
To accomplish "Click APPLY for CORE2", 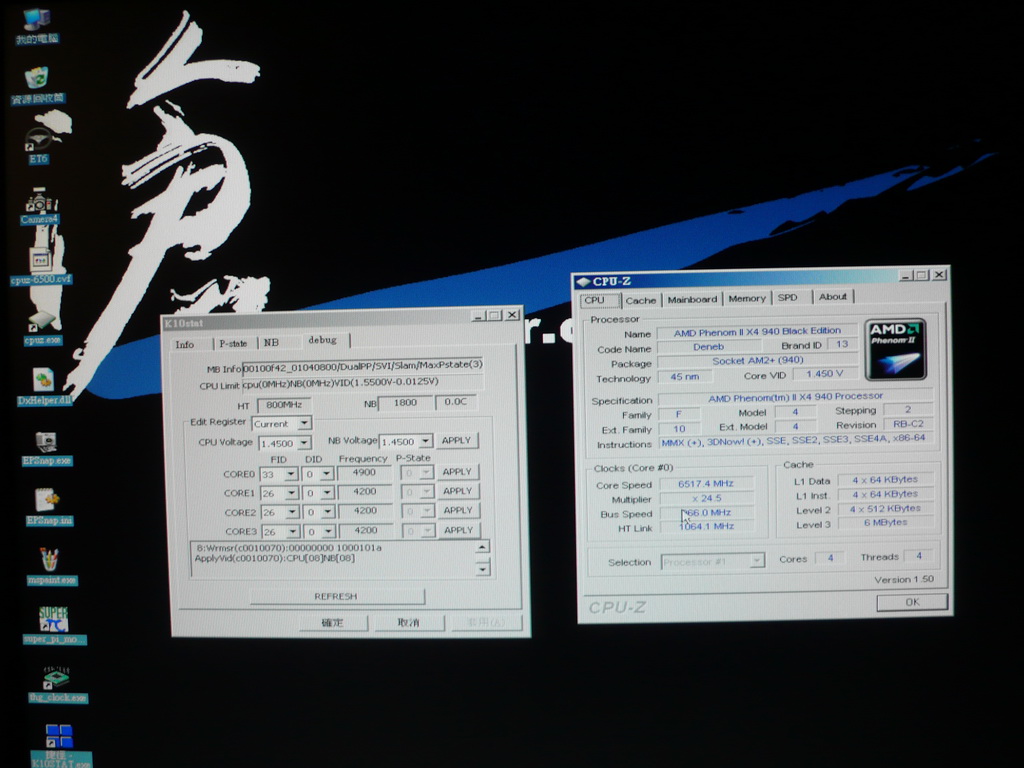I will (x=458, y=510).
